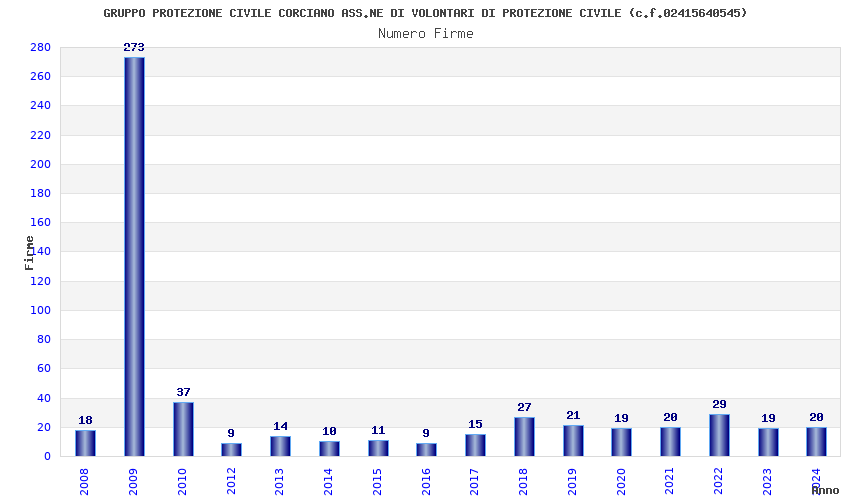Click the x-axis year 2018
The height and width of the screenshot is (500, 850).
tap(523, 482)
